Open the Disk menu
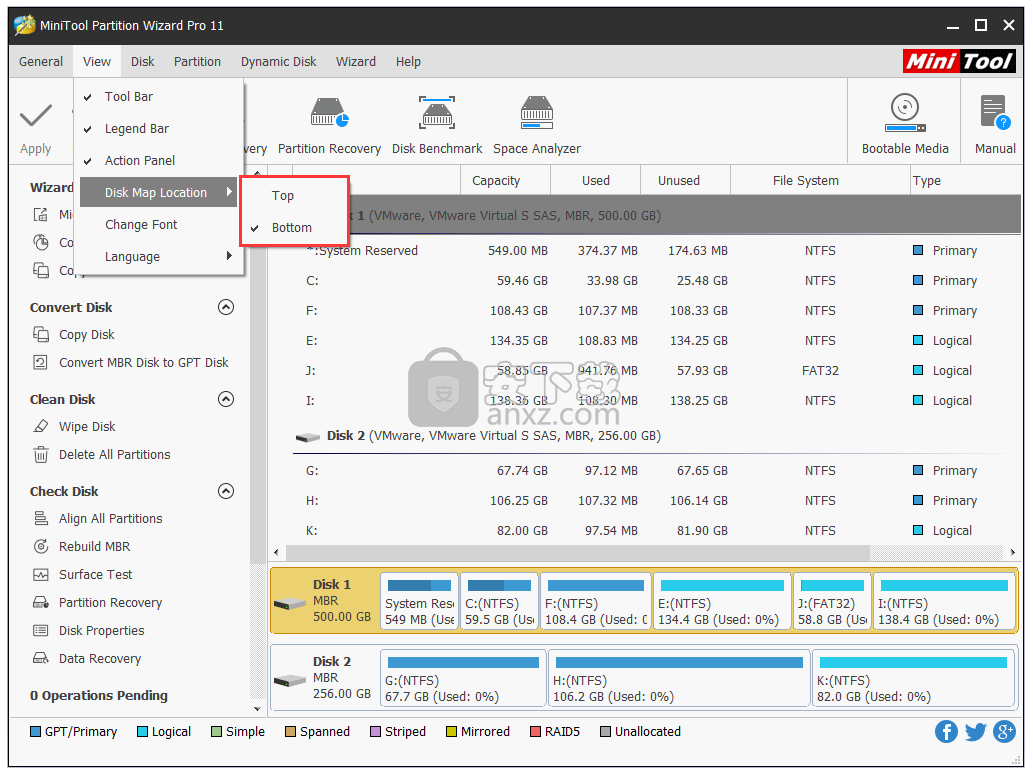Viewport: 1033px width, 777px height. click(142, 61)
